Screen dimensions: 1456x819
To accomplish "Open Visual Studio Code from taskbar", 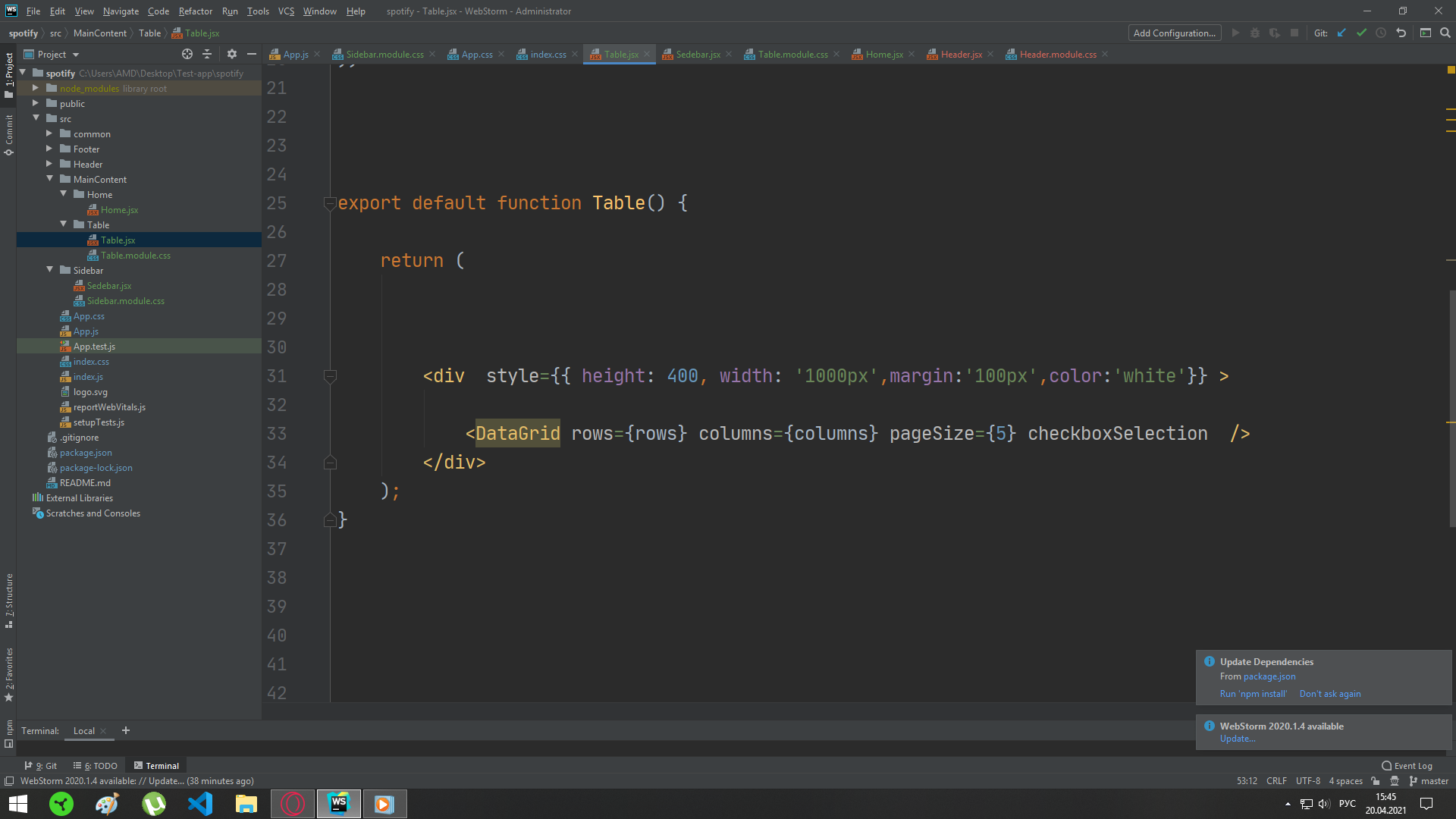I will point(200,804).
